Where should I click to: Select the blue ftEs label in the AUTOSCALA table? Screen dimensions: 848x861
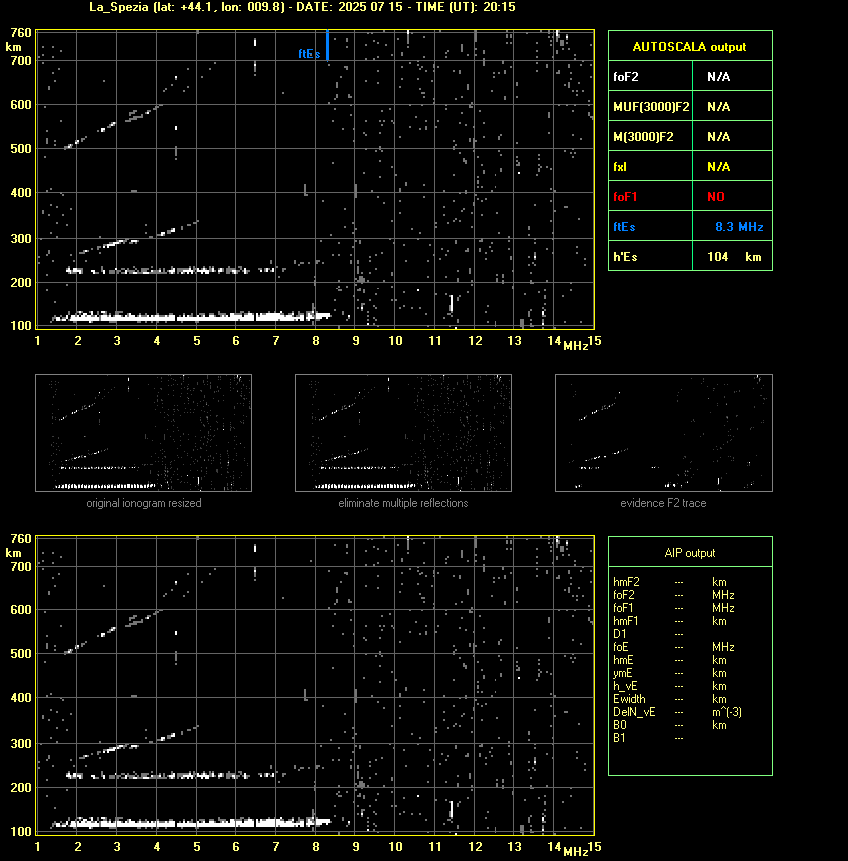pyautogui.click(x=624, y=227)
